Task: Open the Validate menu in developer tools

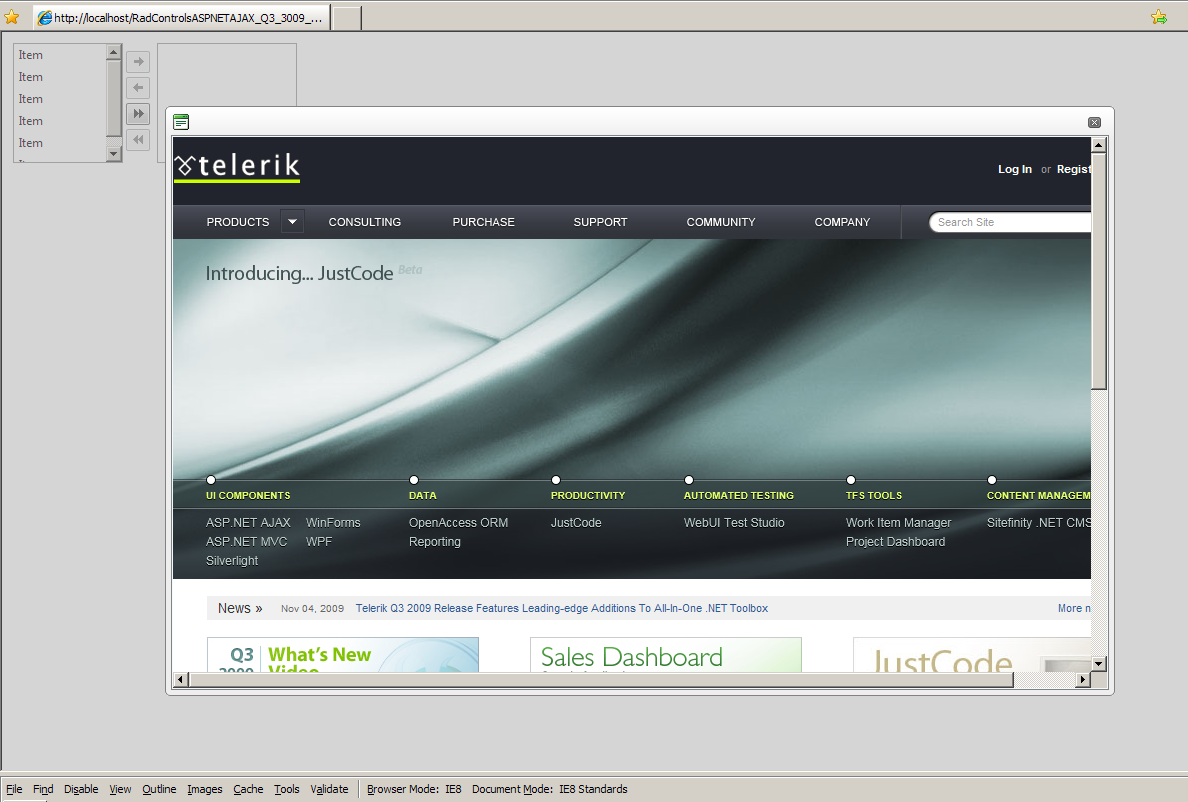Action: [x=329, y=789]
